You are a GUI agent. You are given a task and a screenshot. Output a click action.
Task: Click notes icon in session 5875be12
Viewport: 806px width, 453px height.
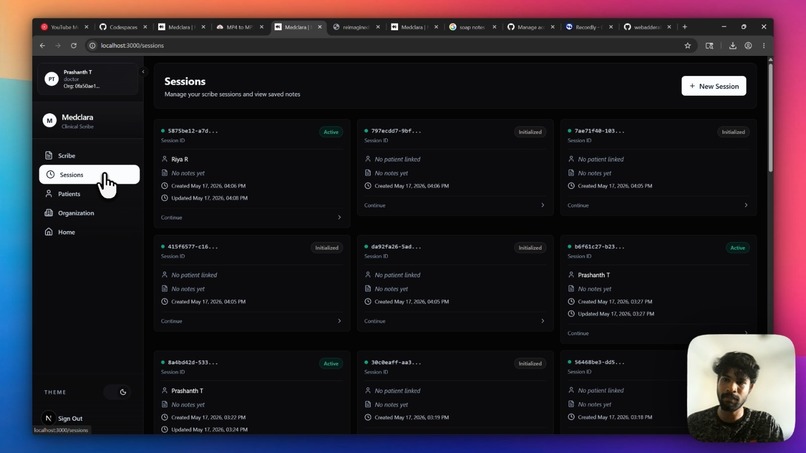tap(164, 173)
